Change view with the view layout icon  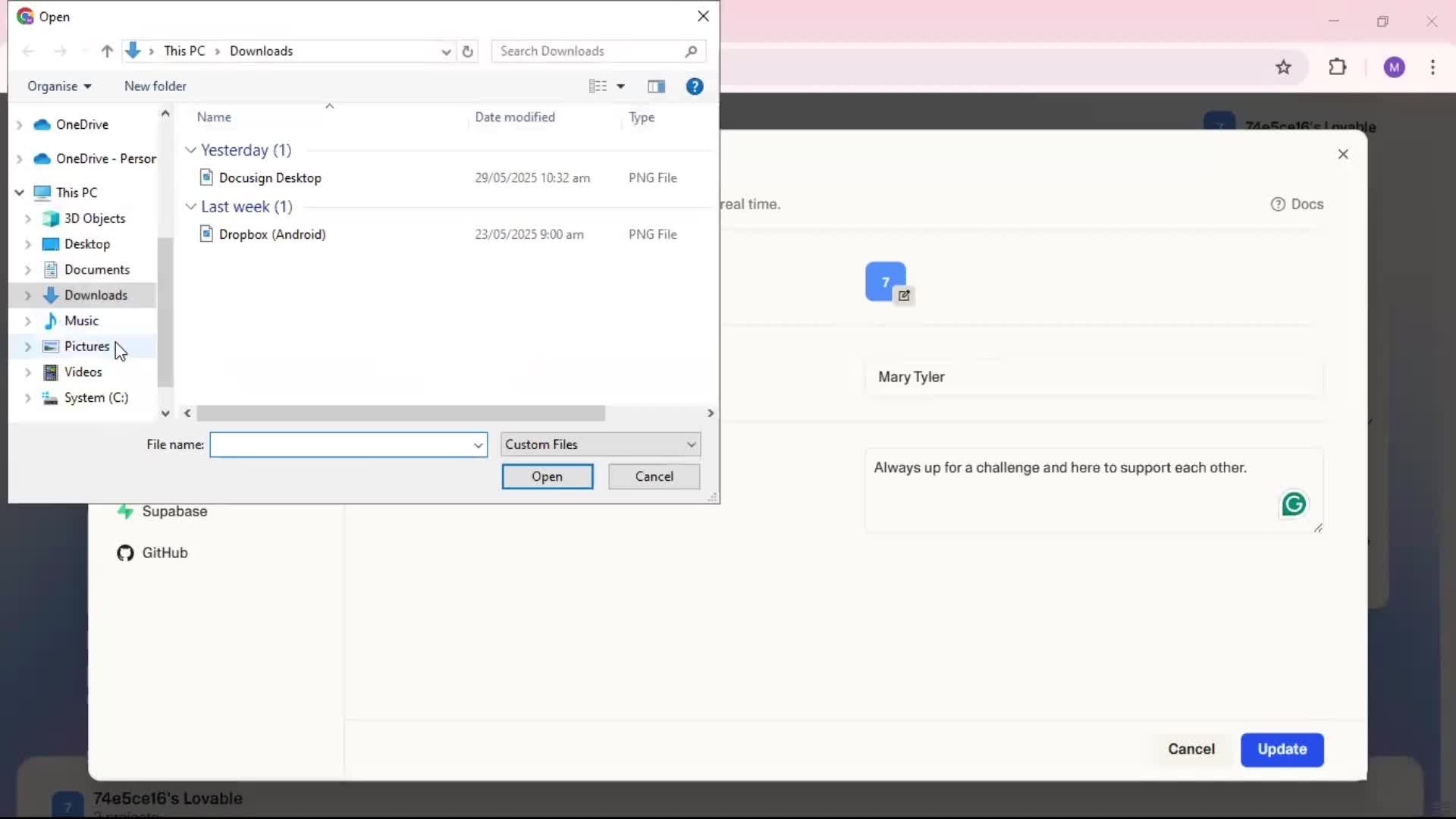(x=598, y=86)
